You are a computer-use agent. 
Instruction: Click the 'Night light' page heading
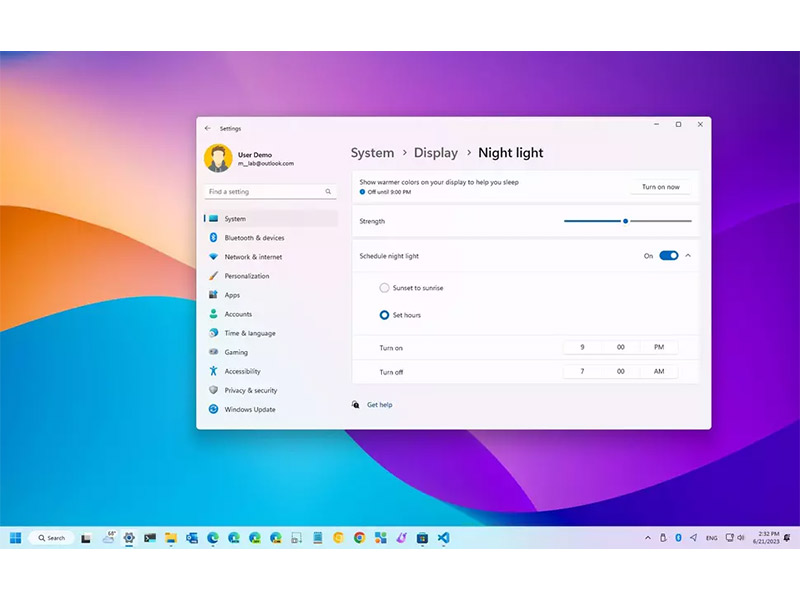point(511,153)
